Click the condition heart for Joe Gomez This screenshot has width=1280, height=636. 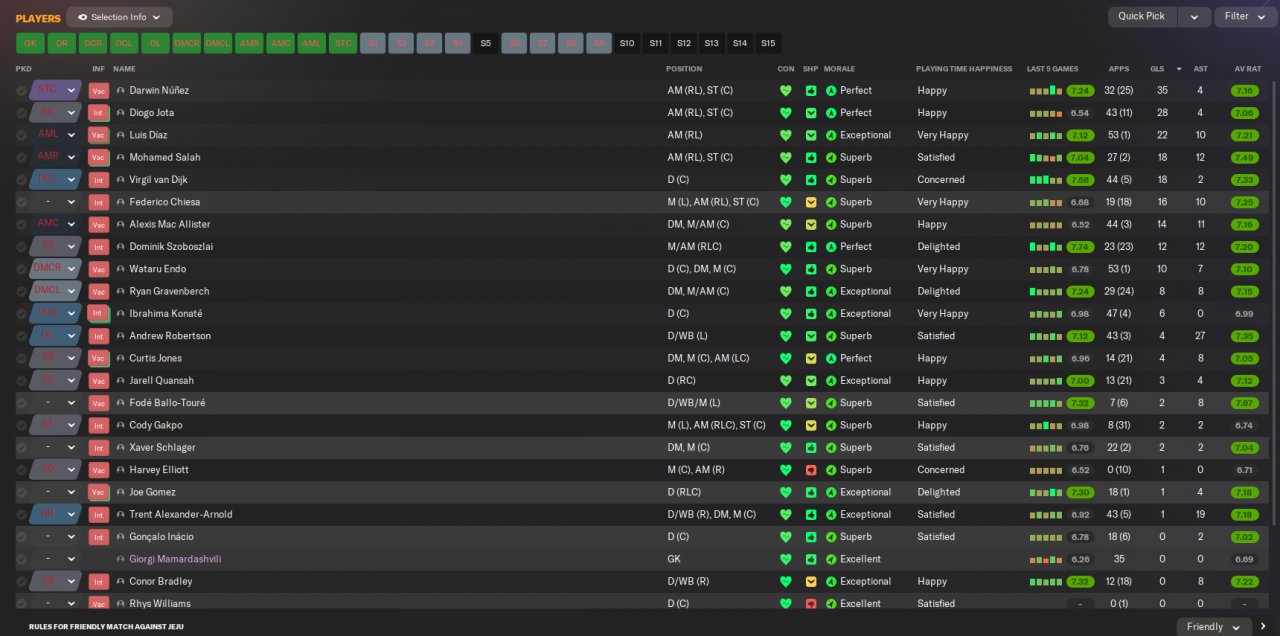[x=786, y=492]
